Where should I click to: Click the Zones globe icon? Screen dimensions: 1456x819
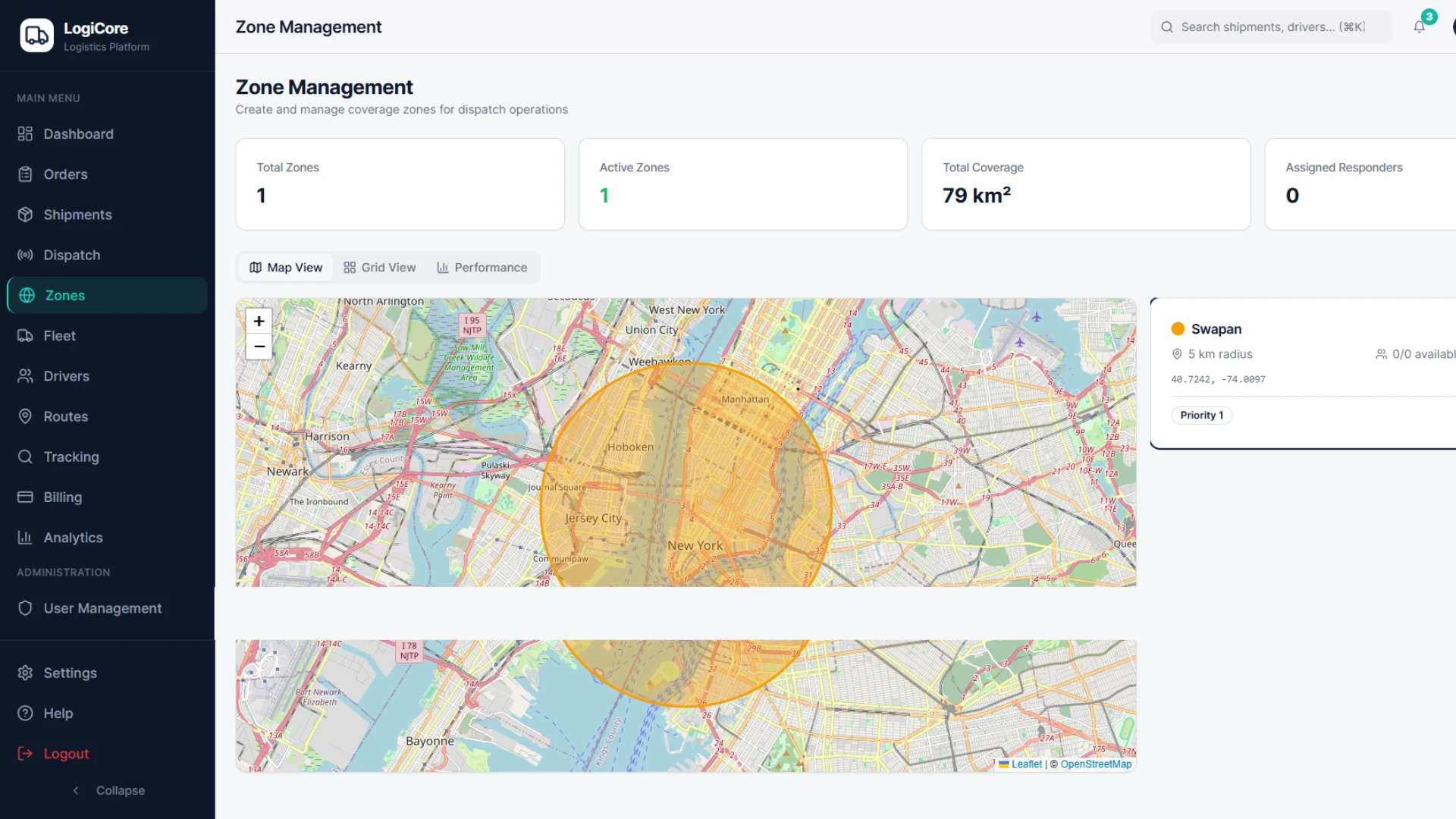point(27,296)
